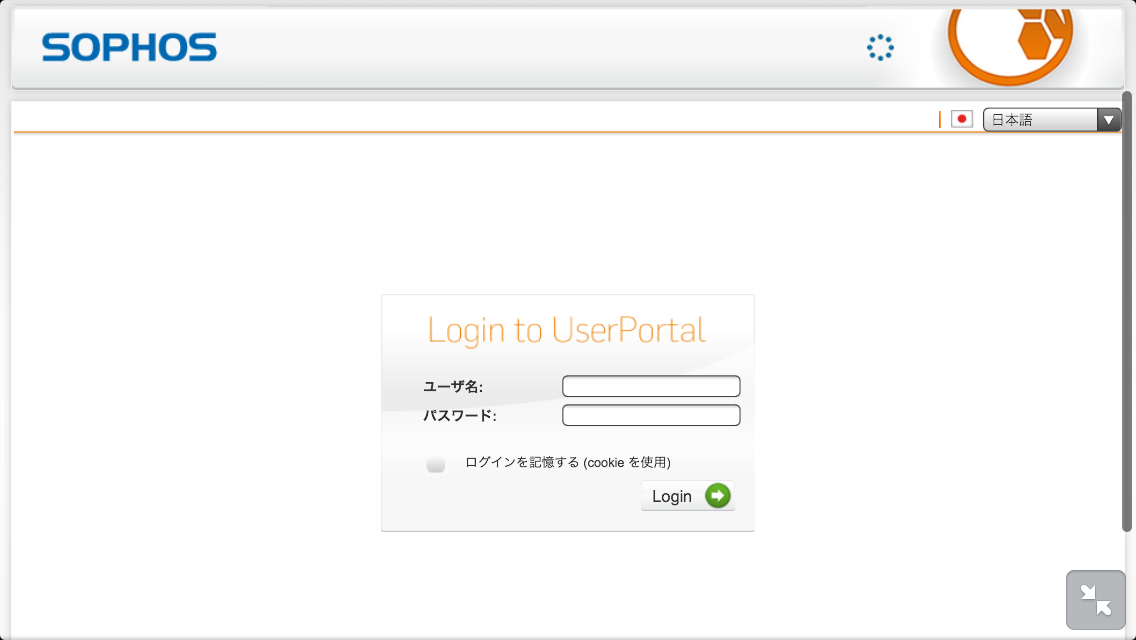Focus the ユーザ名 input field
Image resolution: width=1136 pixels, height=640 pixels.
tap(651, 386)
